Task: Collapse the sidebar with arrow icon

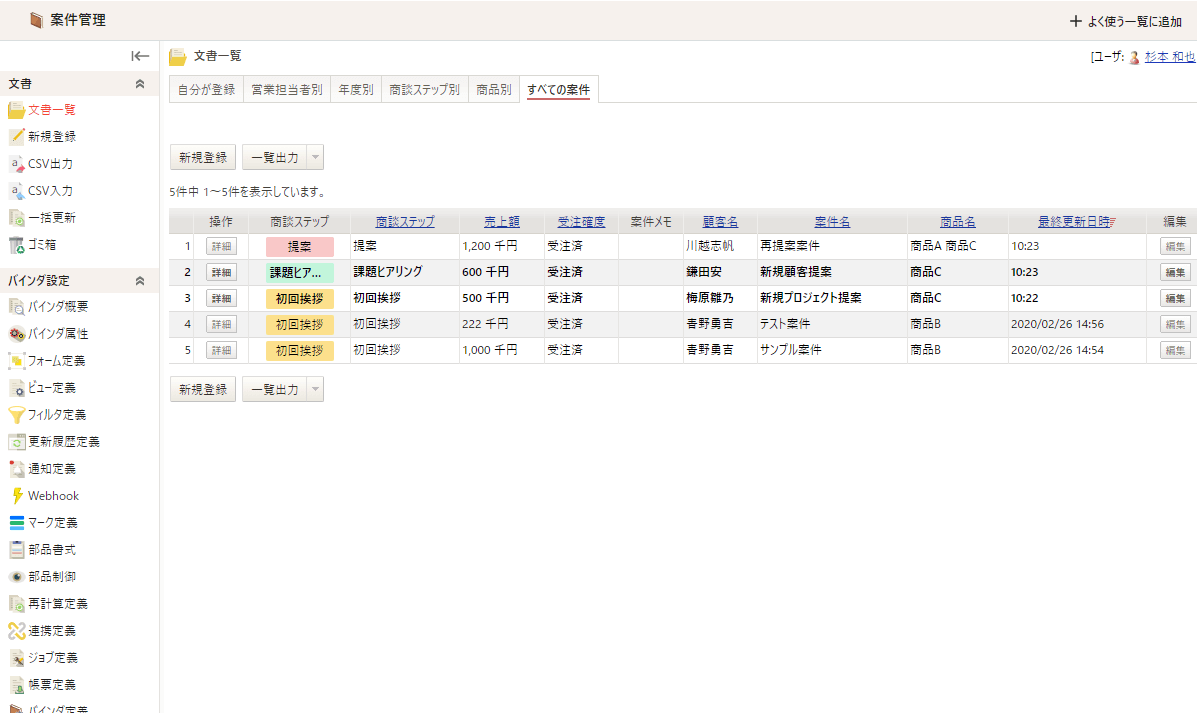Action: [x=140, y=56]
